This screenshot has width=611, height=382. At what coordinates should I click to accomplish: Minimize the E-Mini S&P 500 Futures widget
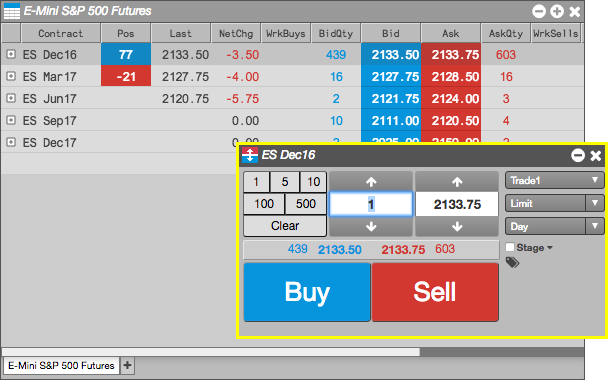tap(539, 11)
